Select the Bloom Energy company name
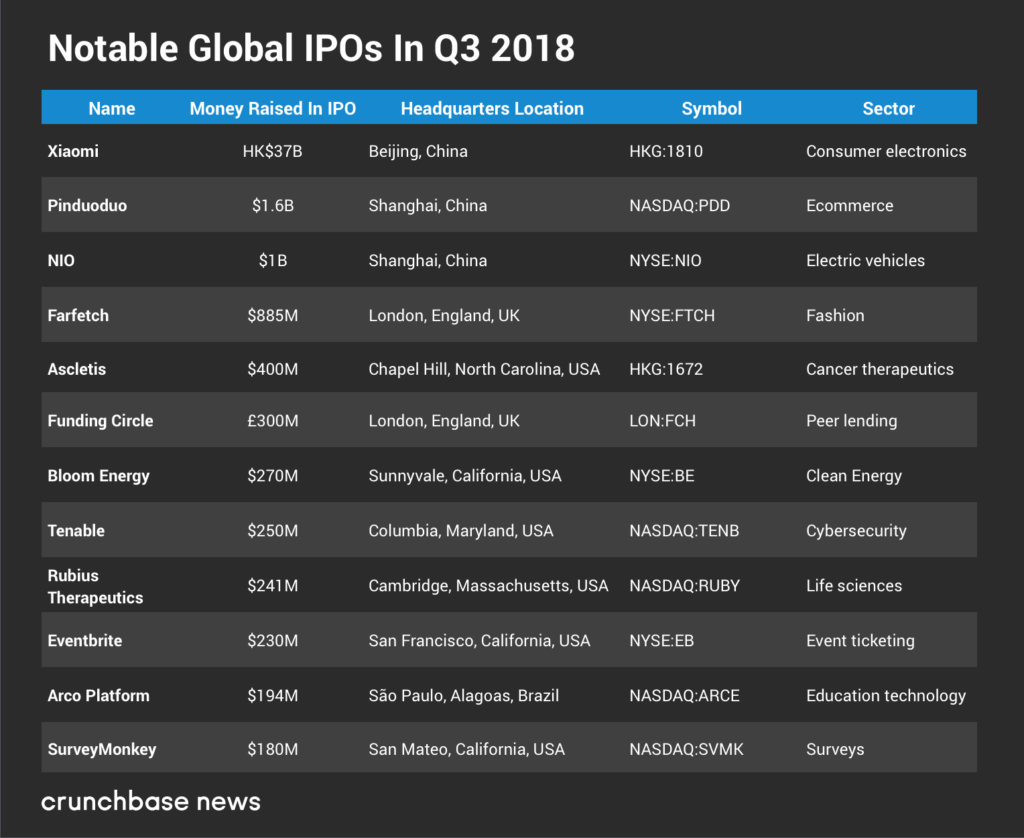This screenshot has width=1024, height=838. pos(100,476)
